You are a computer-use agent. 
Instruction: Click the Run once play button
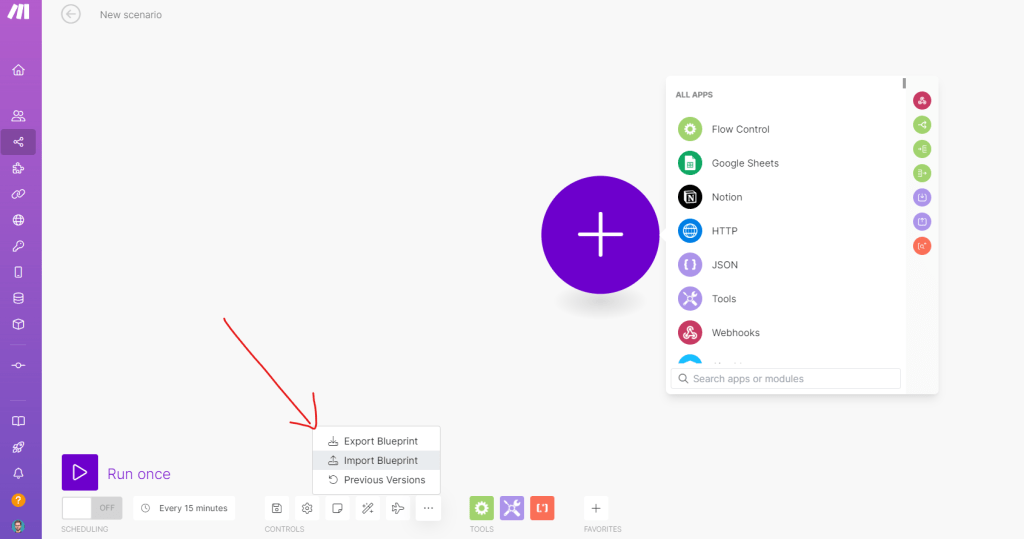(x=80, y=473)
